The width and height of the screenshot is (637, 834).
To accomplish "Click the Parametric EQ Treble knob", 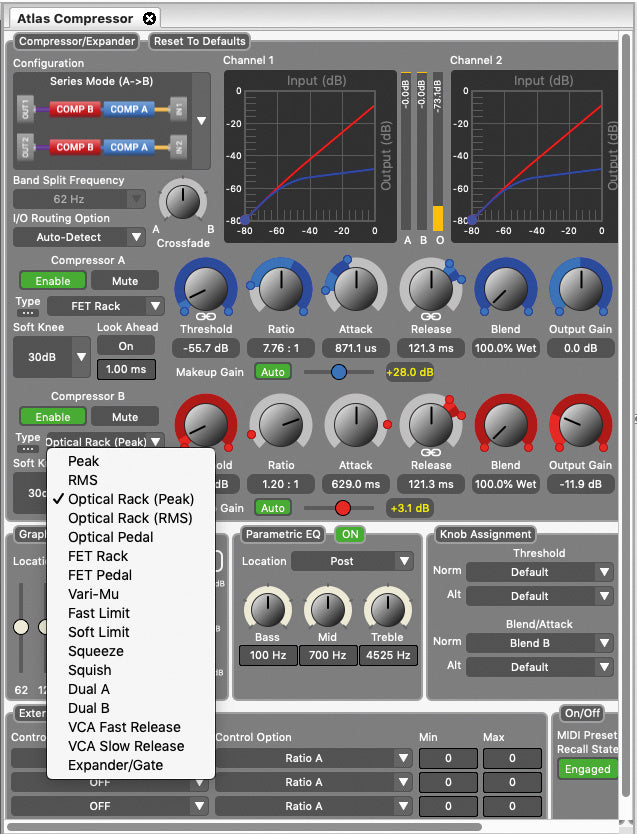I will [x=387, y=607].
